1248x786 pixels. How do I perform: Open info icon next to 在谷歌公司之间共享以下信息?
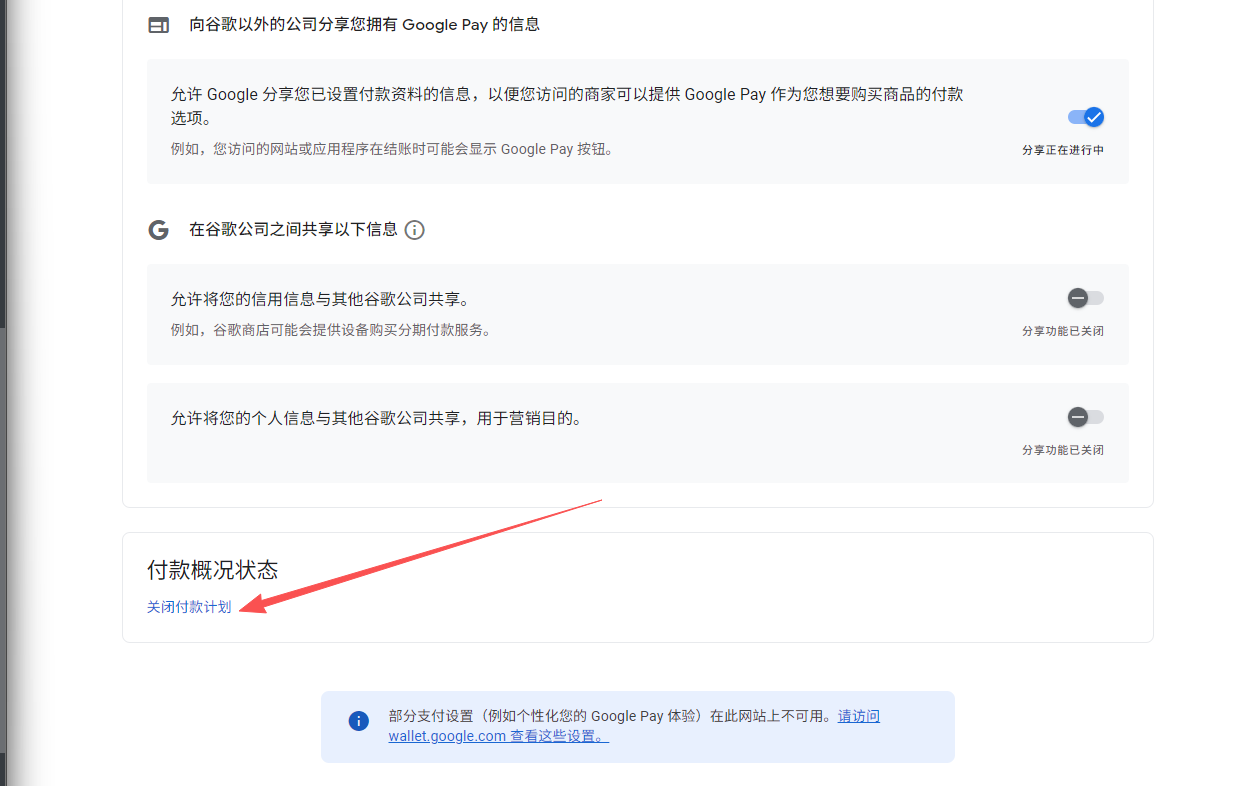click(414, 230)
